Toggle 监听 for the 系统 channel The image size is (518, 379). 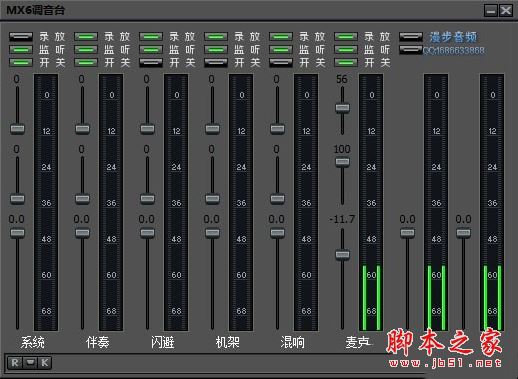(x=21, y=50)
